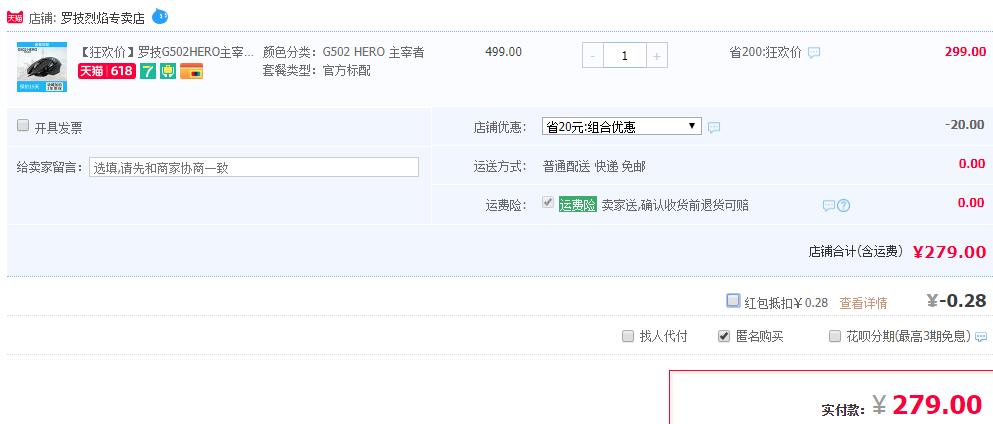This screenshot has width=993, height=424.
Task: Click the ¥-0.28 red packet deduction
Action: pos(956,301)
